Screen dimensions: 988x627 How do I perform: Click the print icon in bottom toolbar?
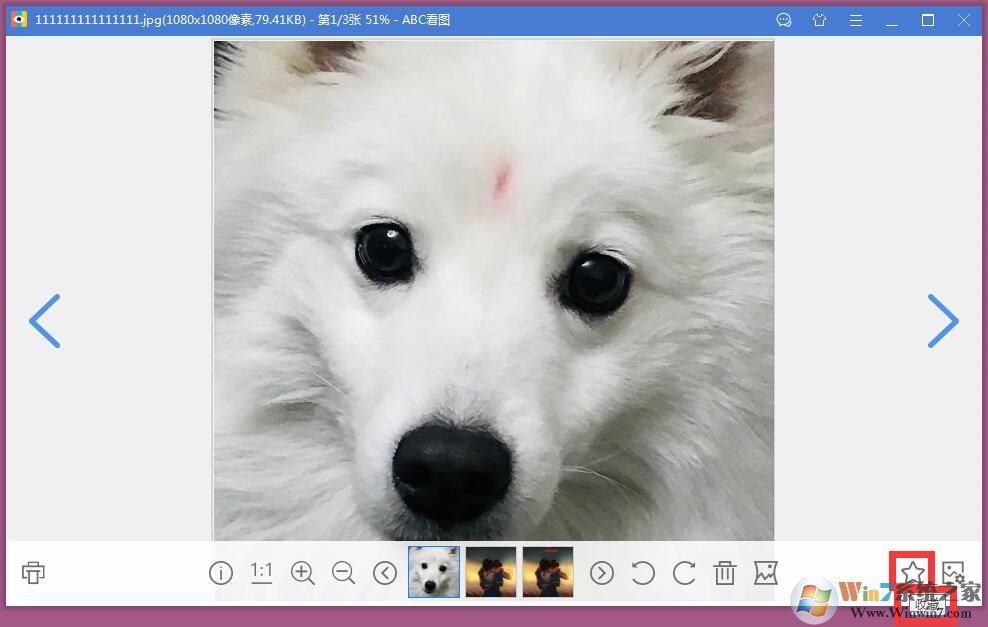click(33, 572)
